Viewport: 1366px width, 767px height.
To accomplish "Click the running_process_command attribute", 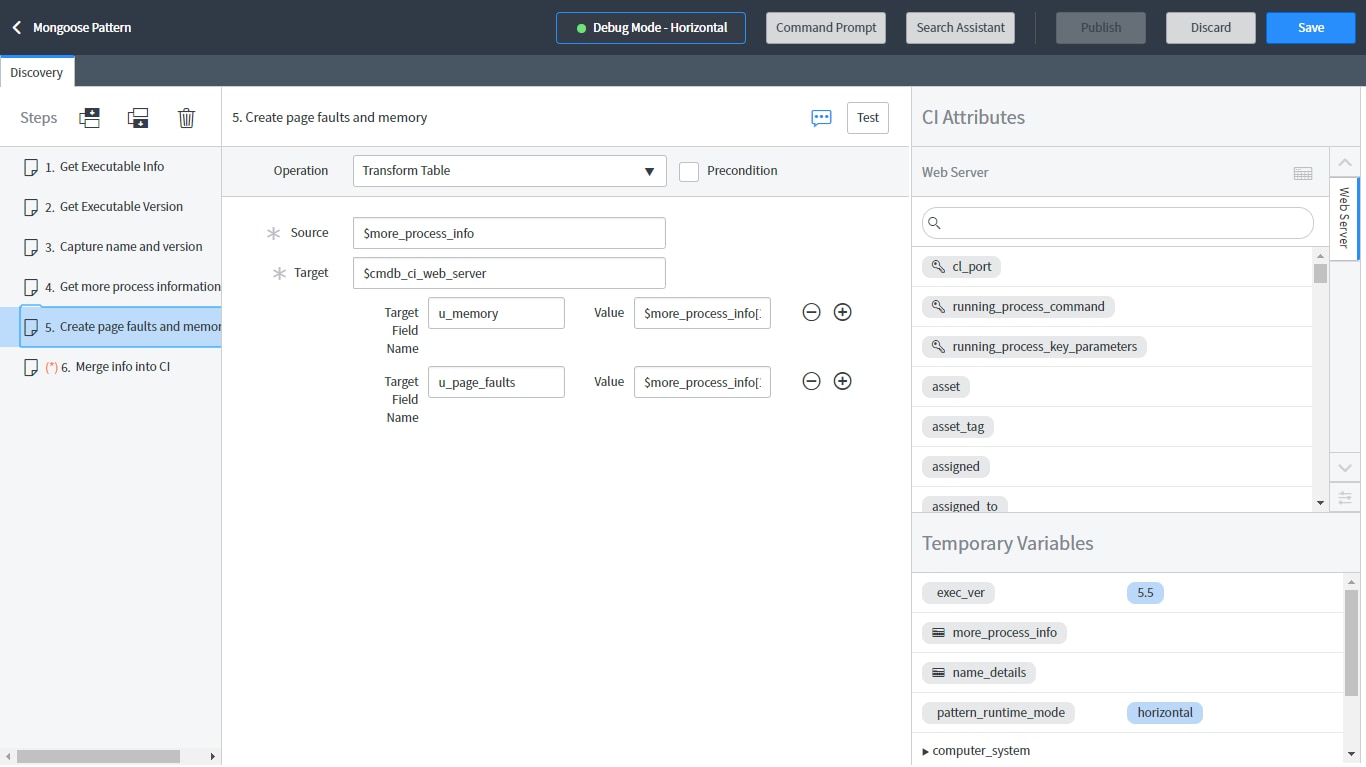I will (x=1018, y=307).
